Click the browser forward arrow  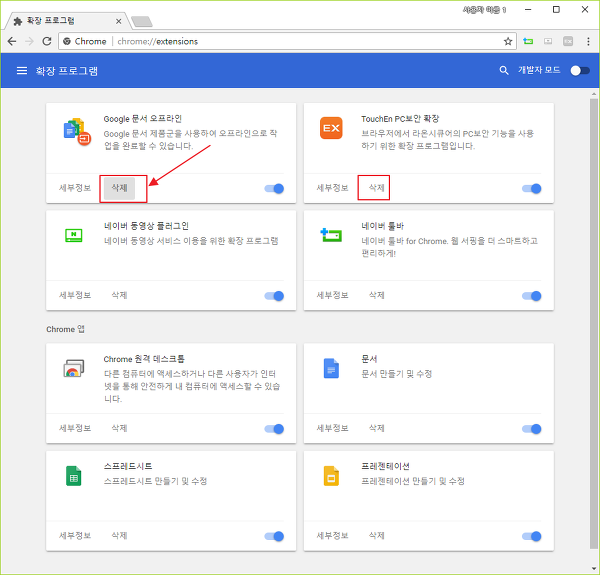click(29, 41)
